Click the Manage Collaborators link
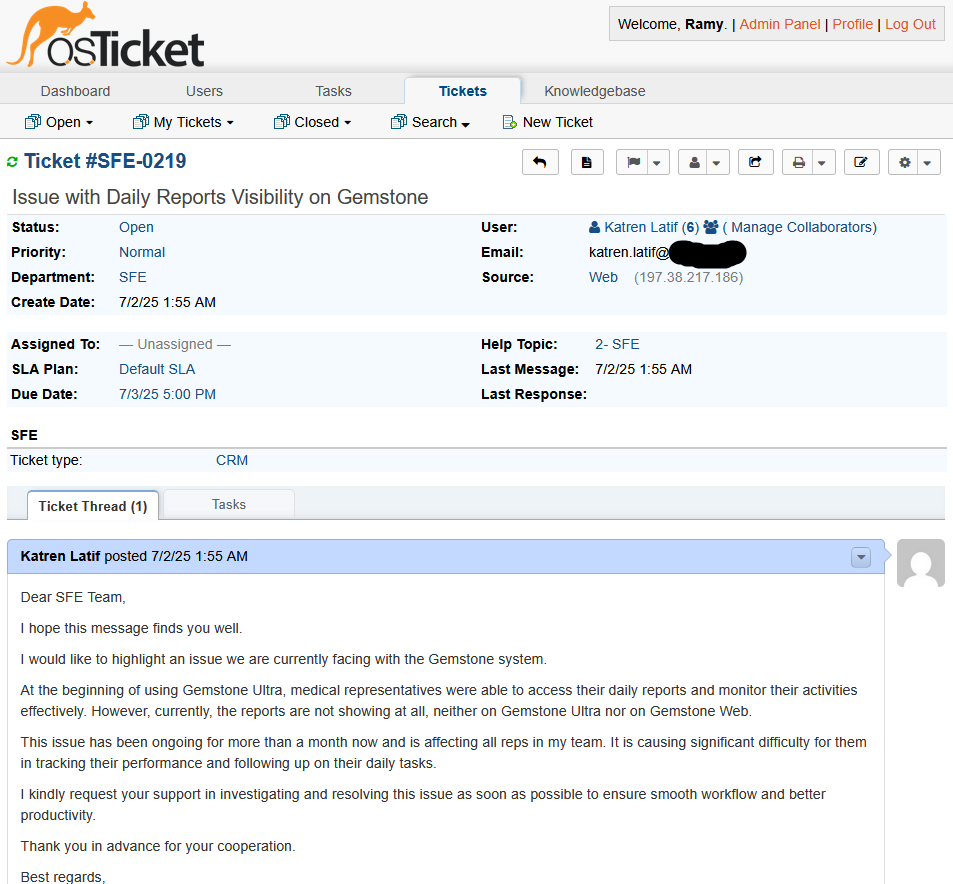953x884 pixels. (799, 227)
